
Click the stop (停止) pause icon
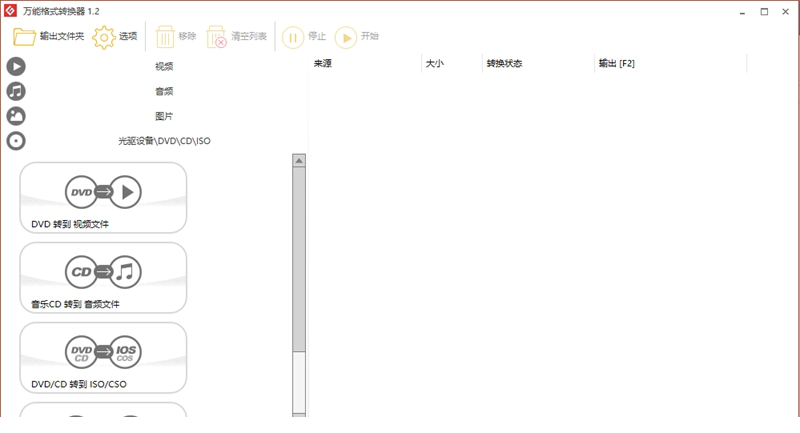pyautogui.click(x=293, y=38)
